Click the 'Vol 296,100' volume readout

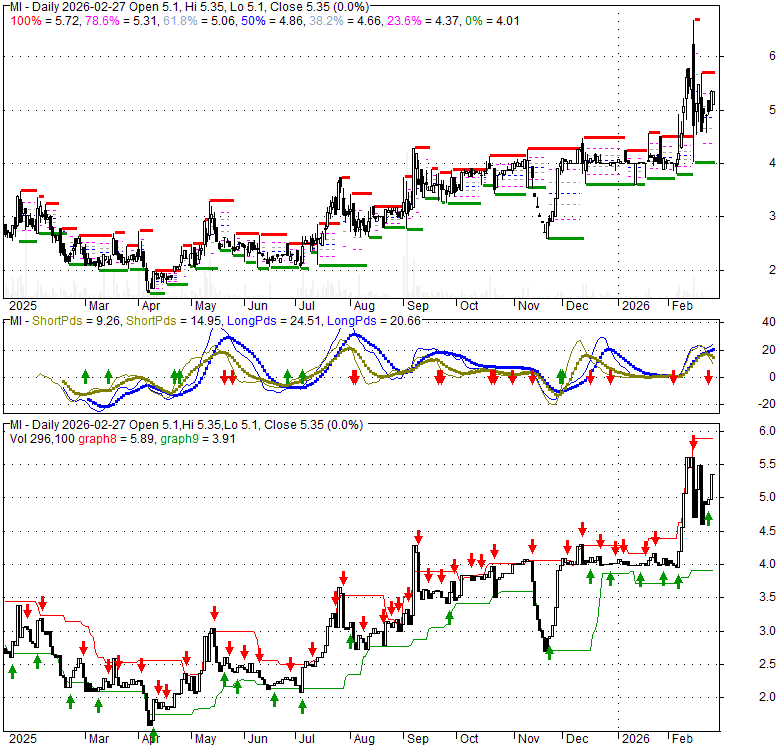click(x=42, y=439)
